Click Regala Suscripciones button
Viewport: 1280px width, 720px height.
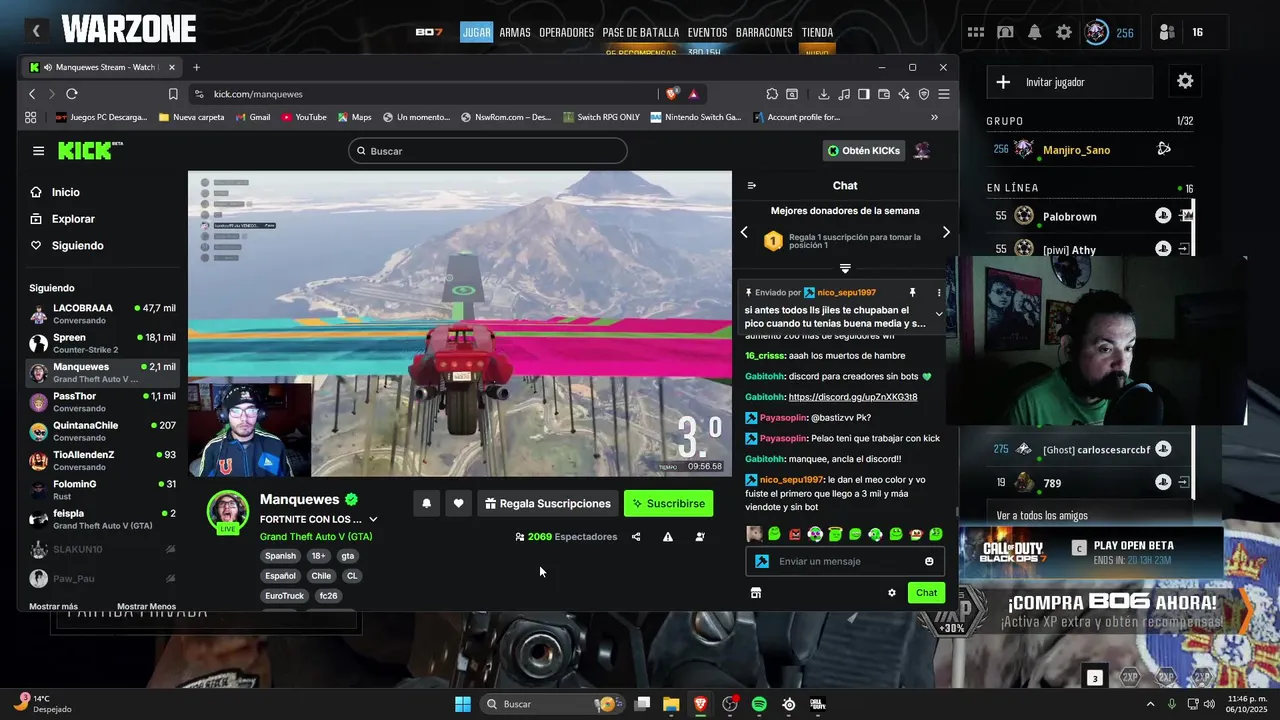coord(547,504)
